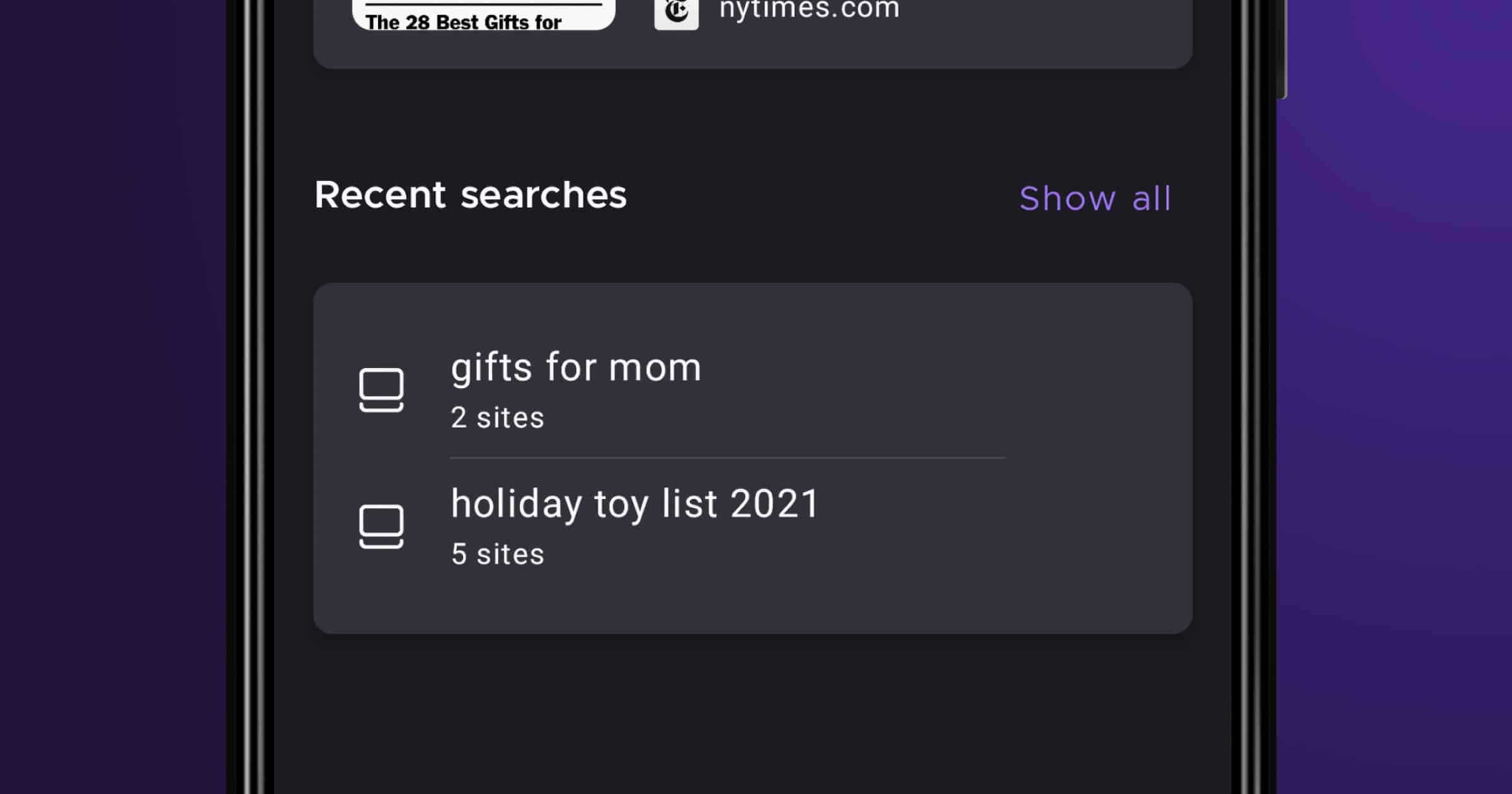Open the "gifts for mom" search title

click(576, 367)
